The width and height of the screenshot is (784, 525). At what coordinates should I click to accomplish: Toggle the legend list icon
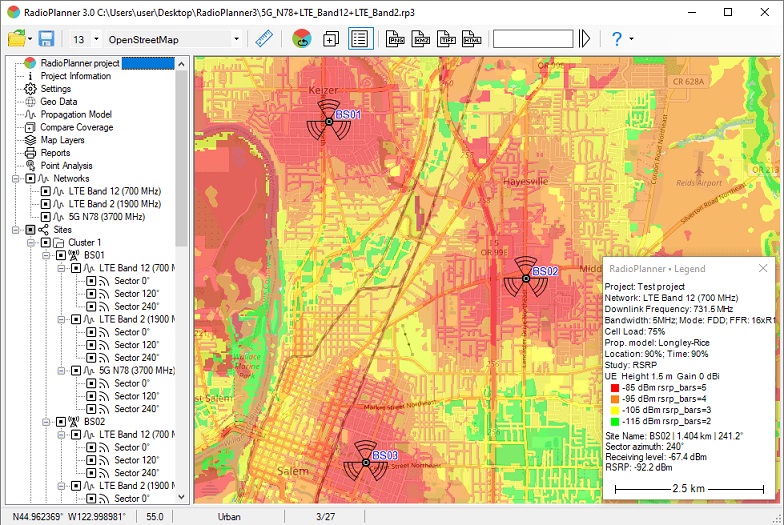pyautogui.click(x=360, y=38)
